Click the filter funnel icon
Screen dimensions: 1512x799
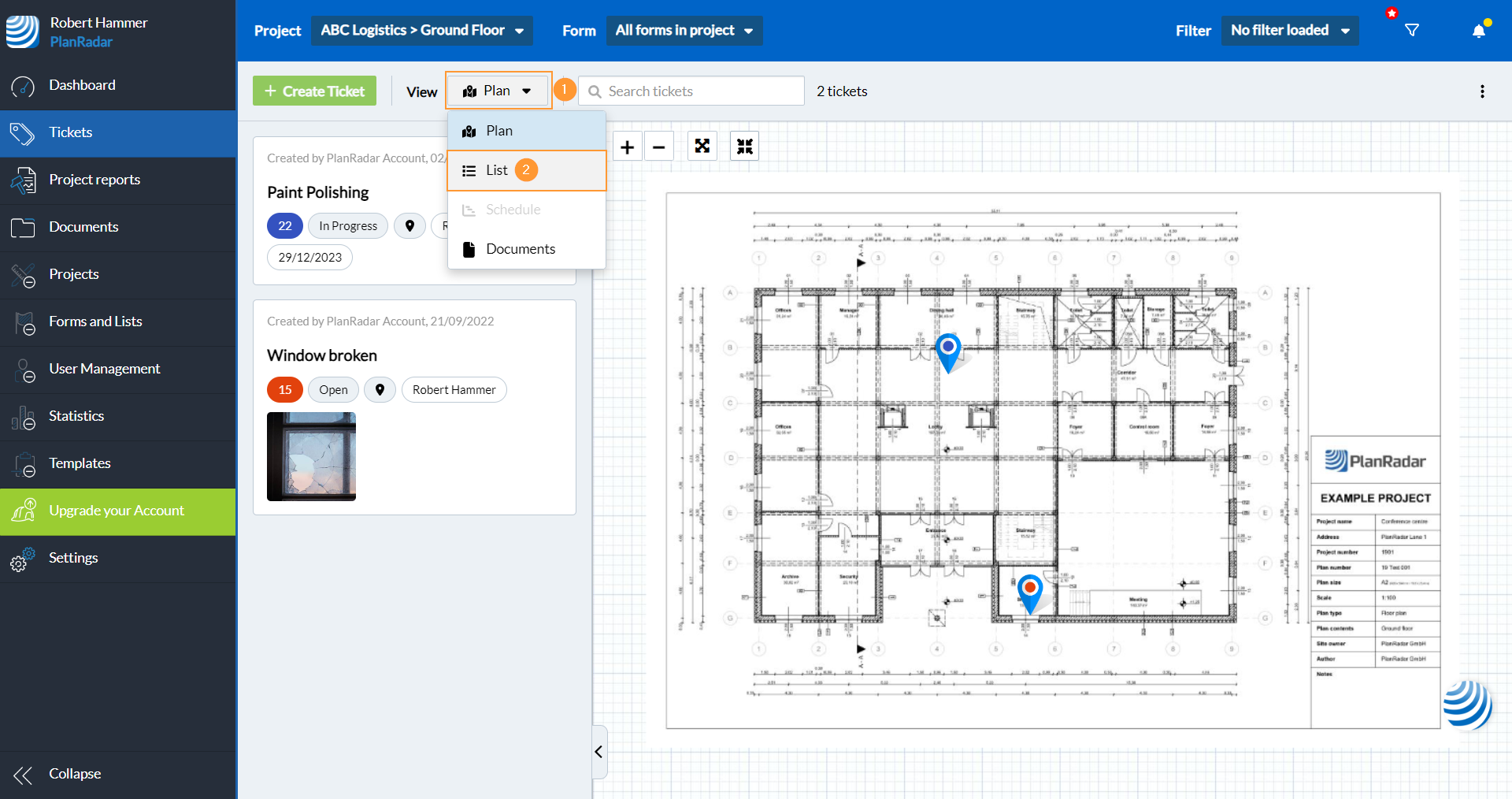click(x=1412, y=31)
